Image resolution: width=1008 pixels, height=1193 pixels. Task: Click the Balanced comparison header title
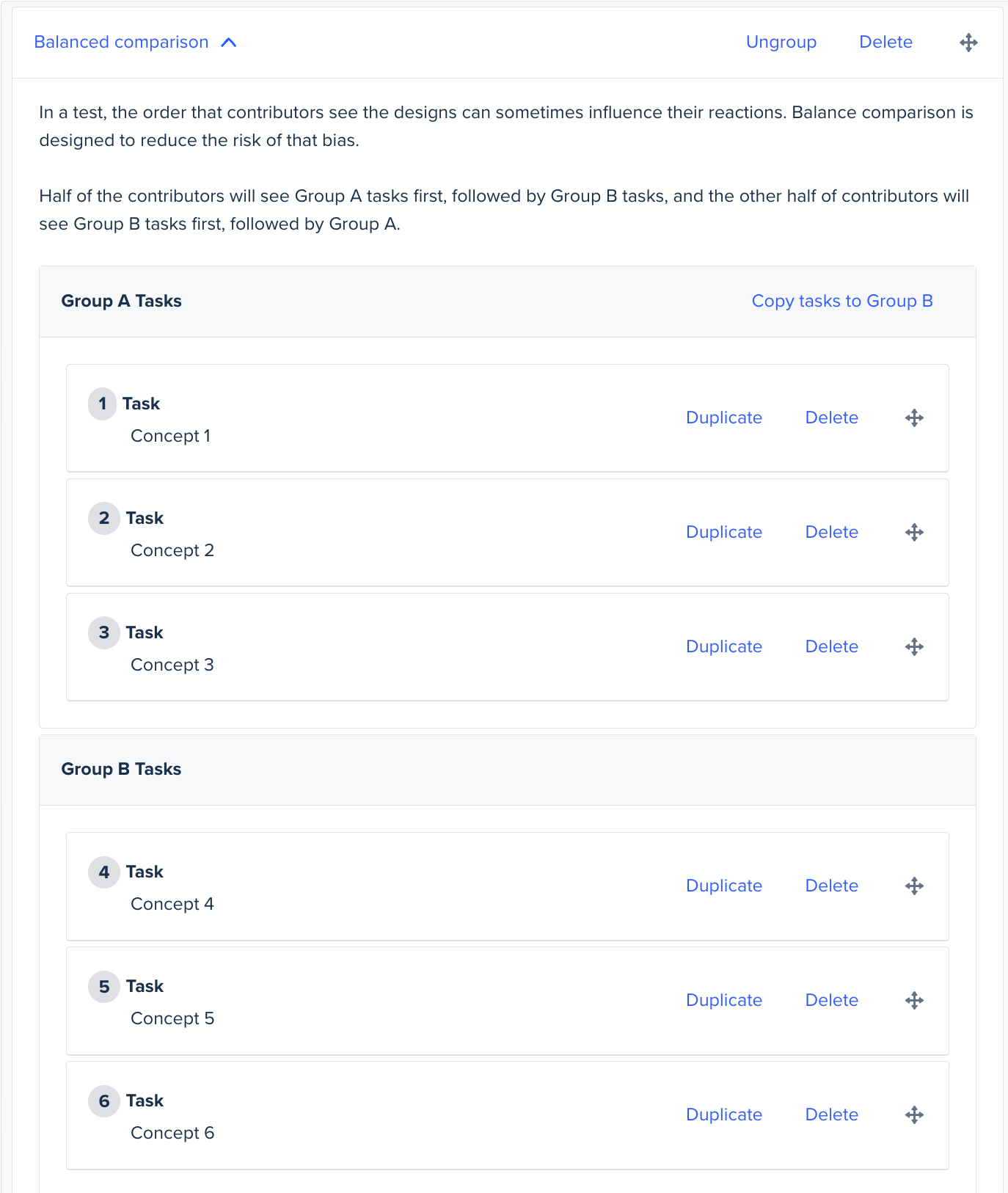point(121,43)
